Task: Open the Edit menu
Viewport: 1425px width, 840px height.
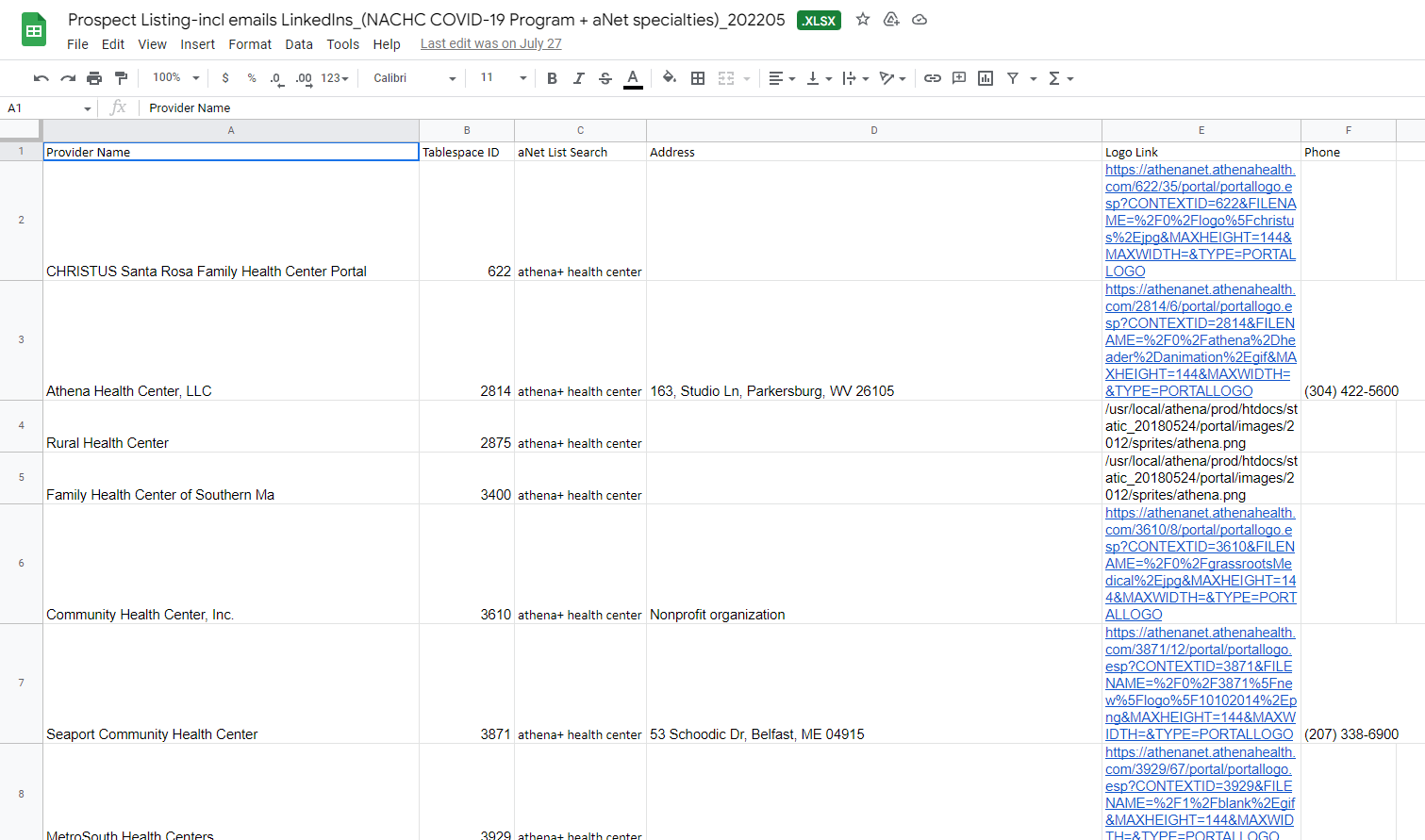Action: [x=113, y=44]
